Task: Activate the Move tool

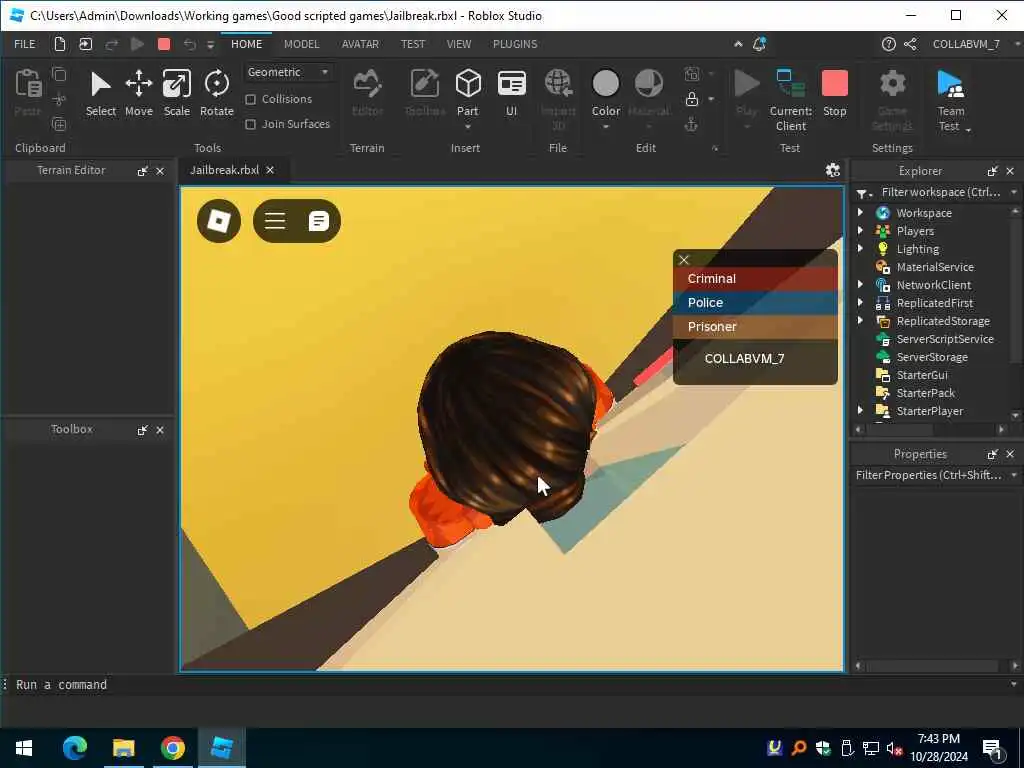Action: [138, 94]
